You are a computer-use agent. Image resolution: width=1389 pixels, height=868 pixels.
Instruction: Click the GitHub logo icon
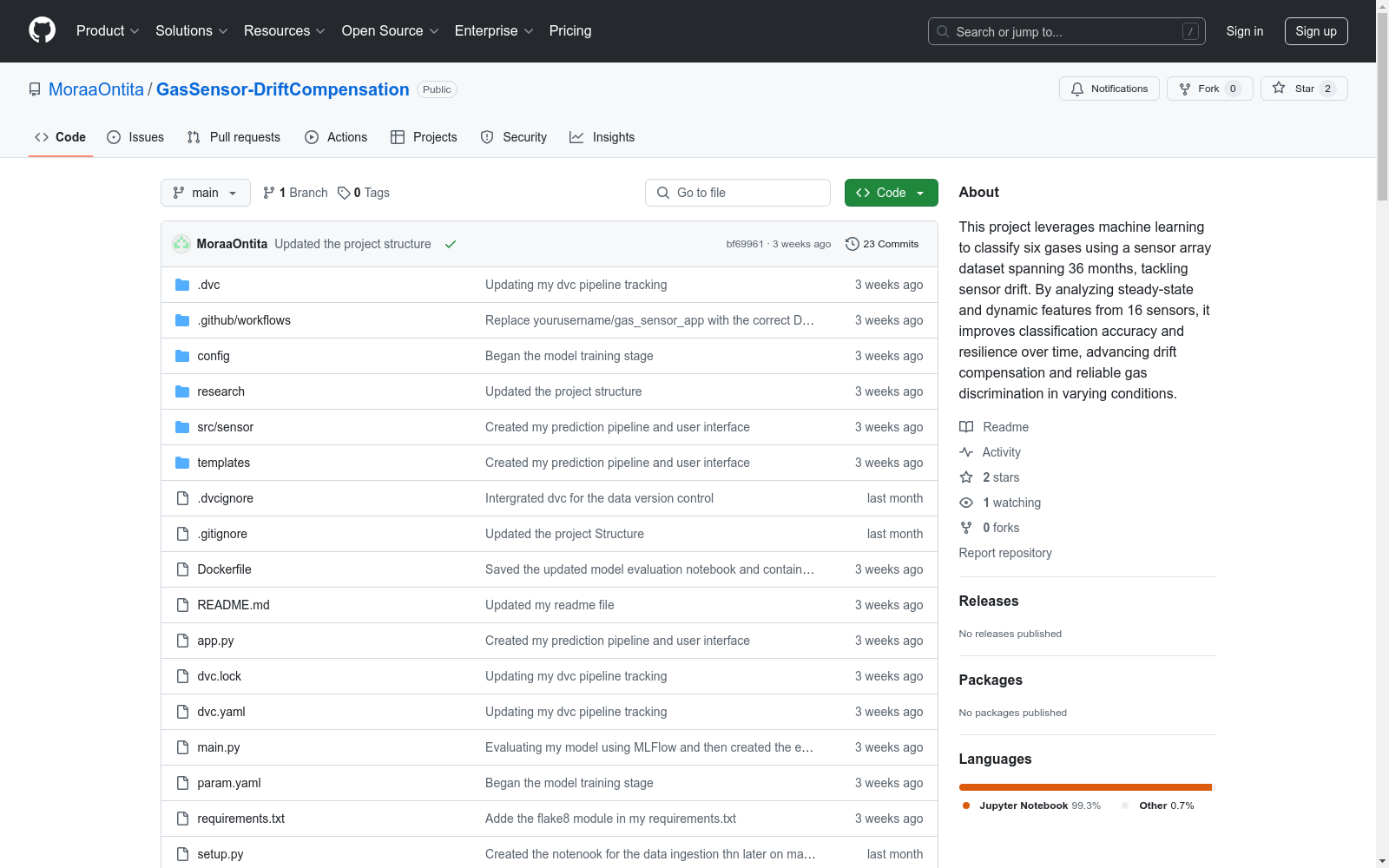tap(42, 30)
